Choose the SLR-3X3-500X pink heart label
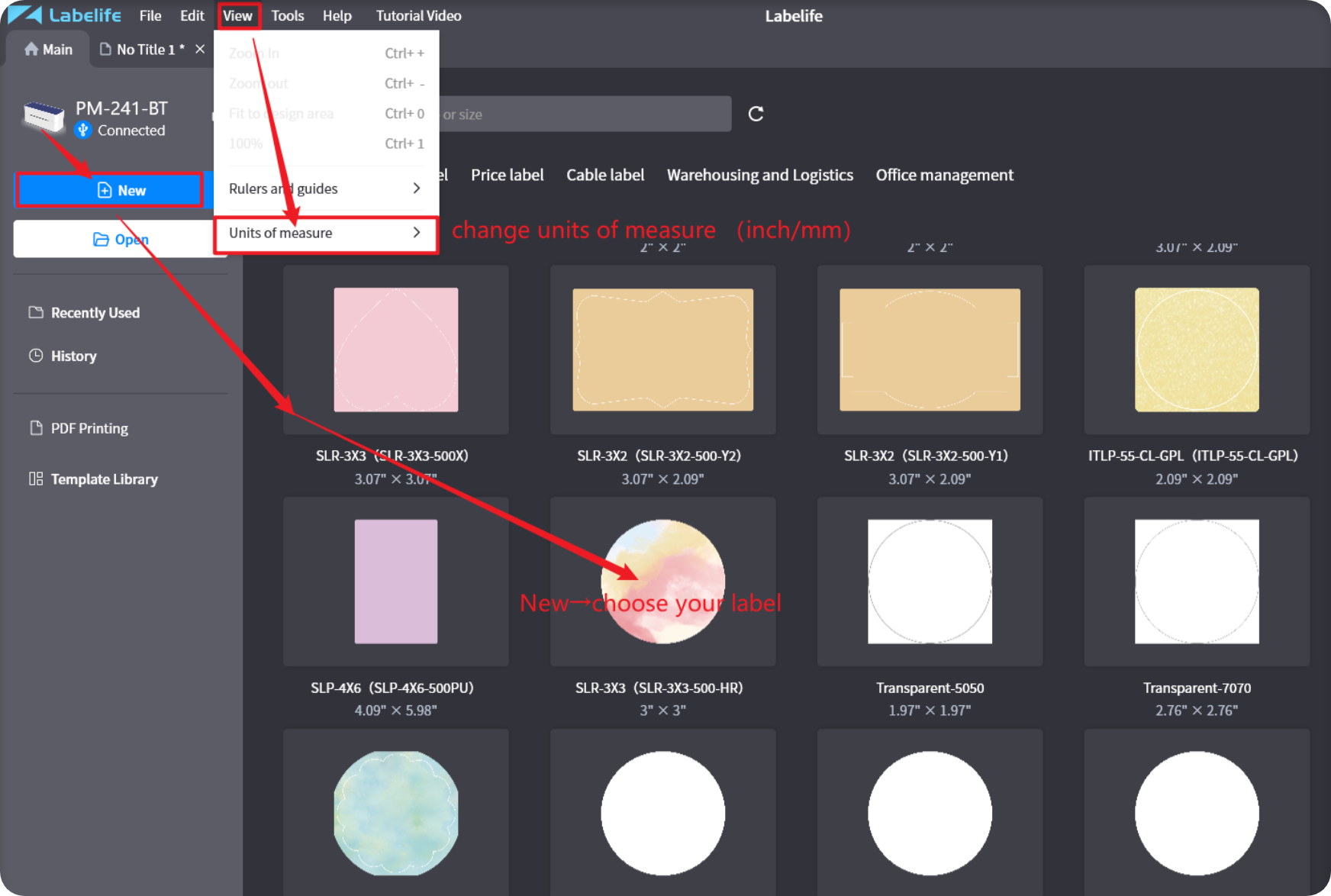The image size is (1331, 896). click(x=395, y=350)
